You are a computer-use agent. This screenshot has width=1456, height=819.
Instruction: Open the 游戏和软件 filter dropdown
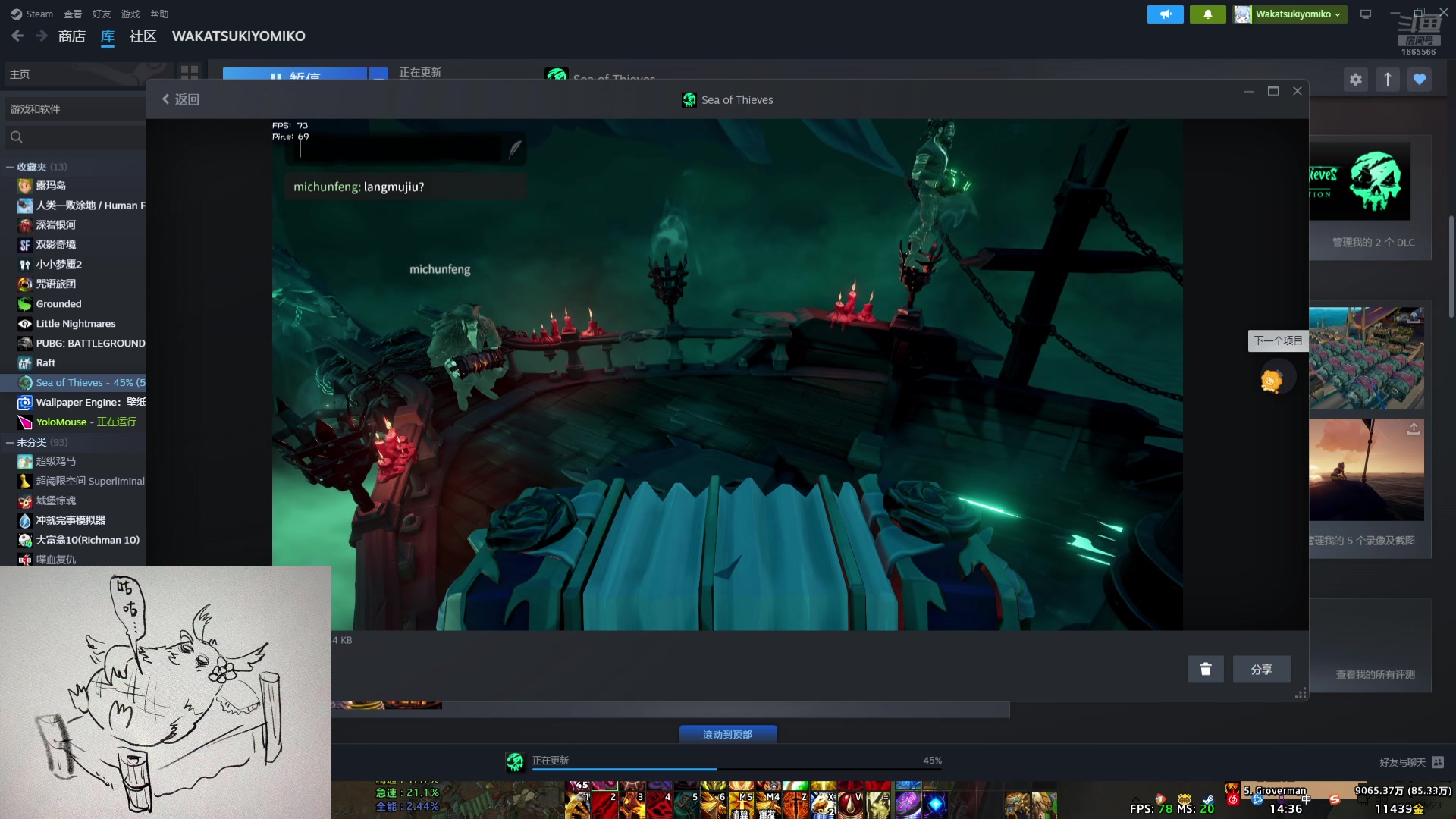(x=74, y=109)
